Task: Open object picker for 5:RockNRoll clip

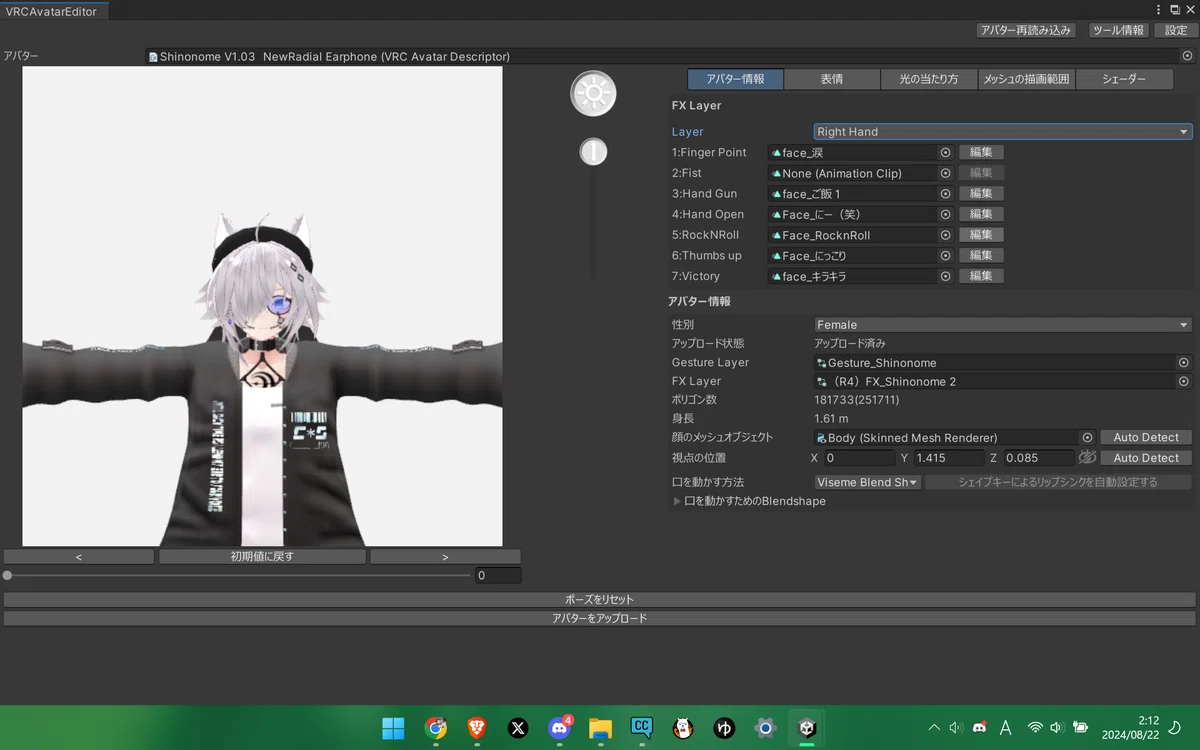Action: pos(945,235)
